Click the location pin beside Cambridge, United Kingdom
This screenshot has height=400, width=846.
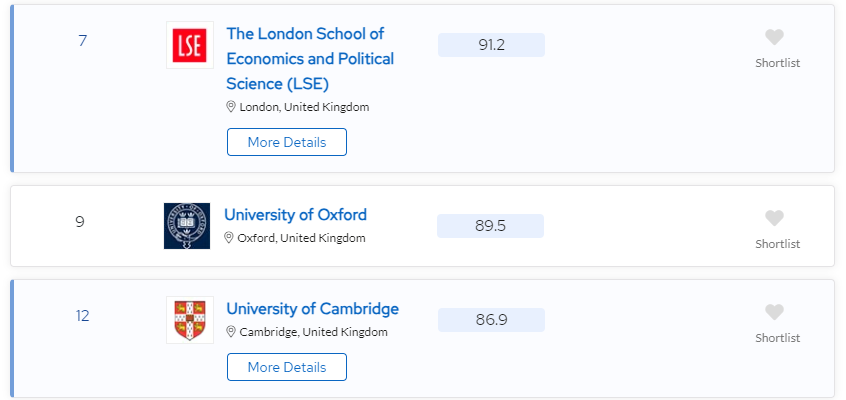[230, 331]
